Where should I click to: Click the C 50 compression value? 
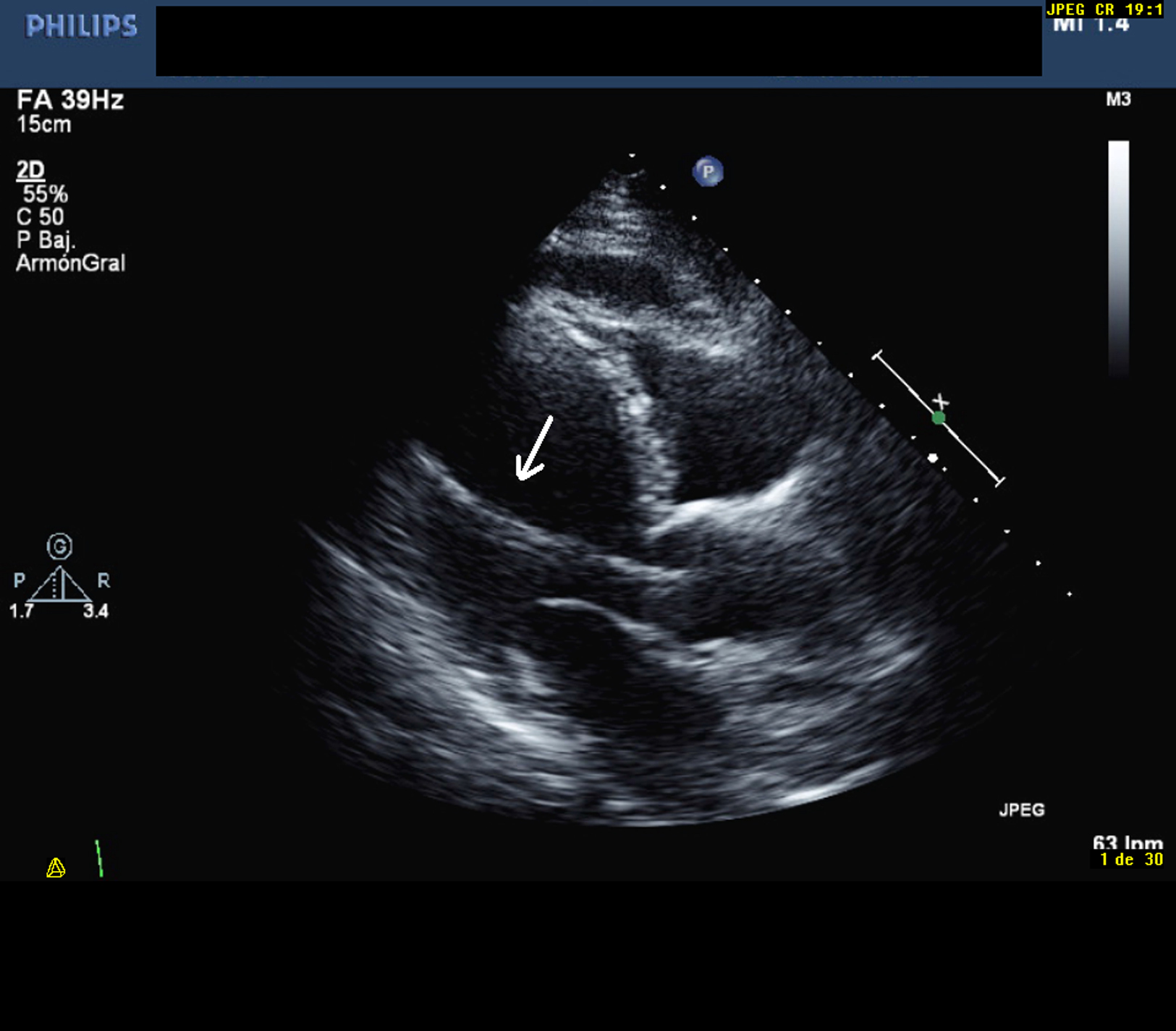point(40,216)
